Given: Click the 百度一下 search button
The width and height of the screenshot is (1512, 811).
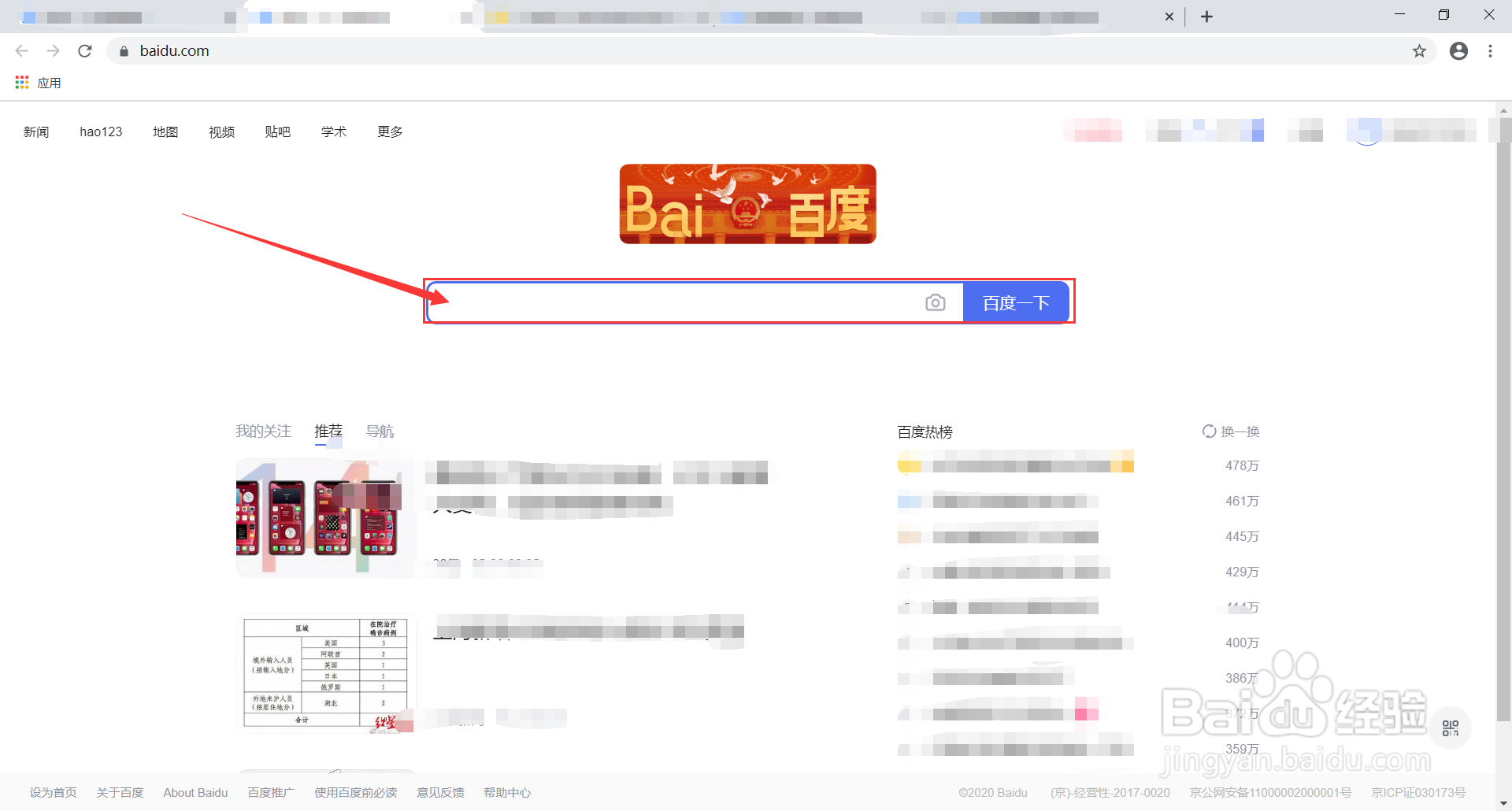Looking at the screenshot, I should point(1015,302).
